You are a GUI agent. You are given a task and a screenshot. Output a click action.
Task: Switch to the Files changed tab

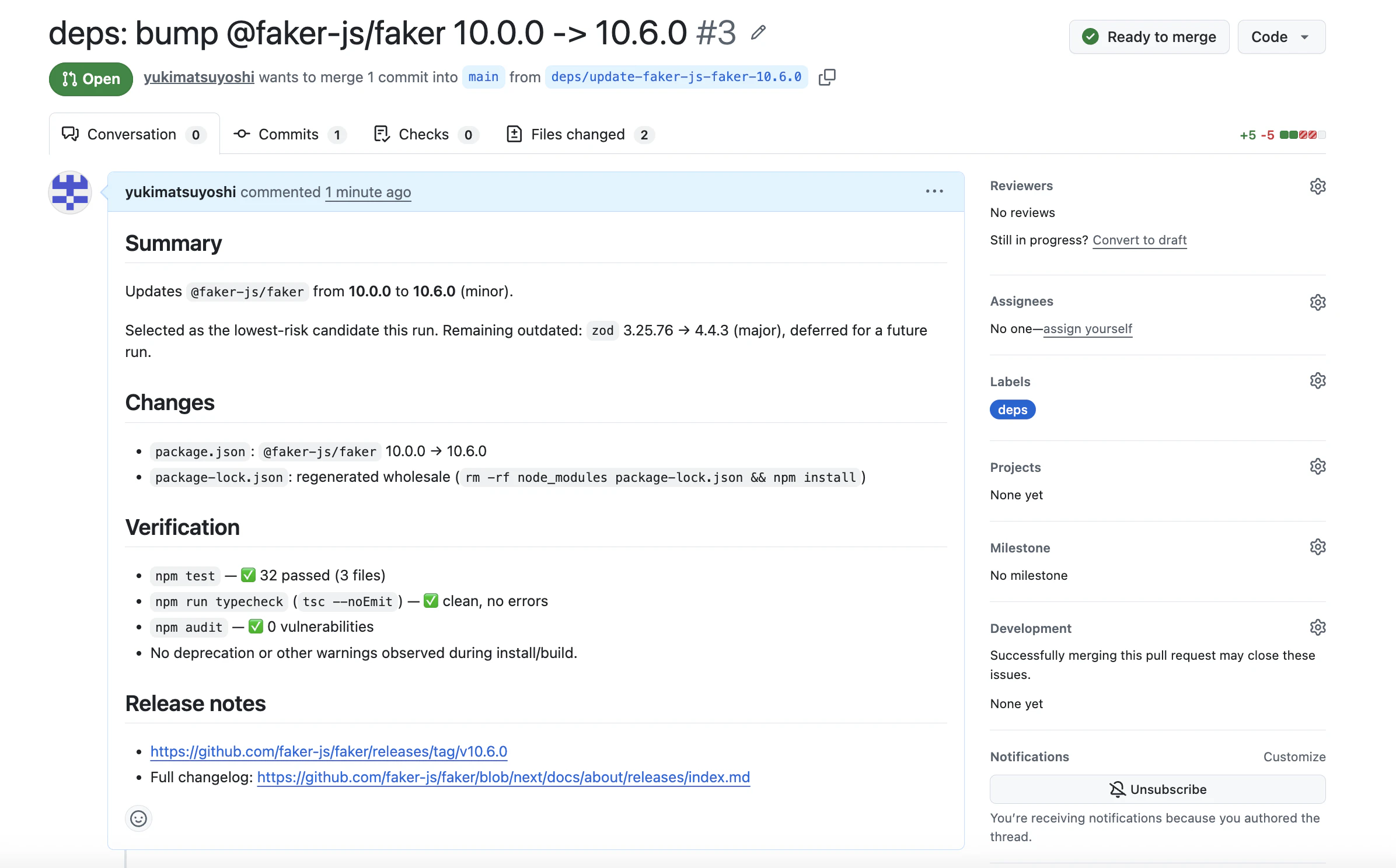point(580,134)
